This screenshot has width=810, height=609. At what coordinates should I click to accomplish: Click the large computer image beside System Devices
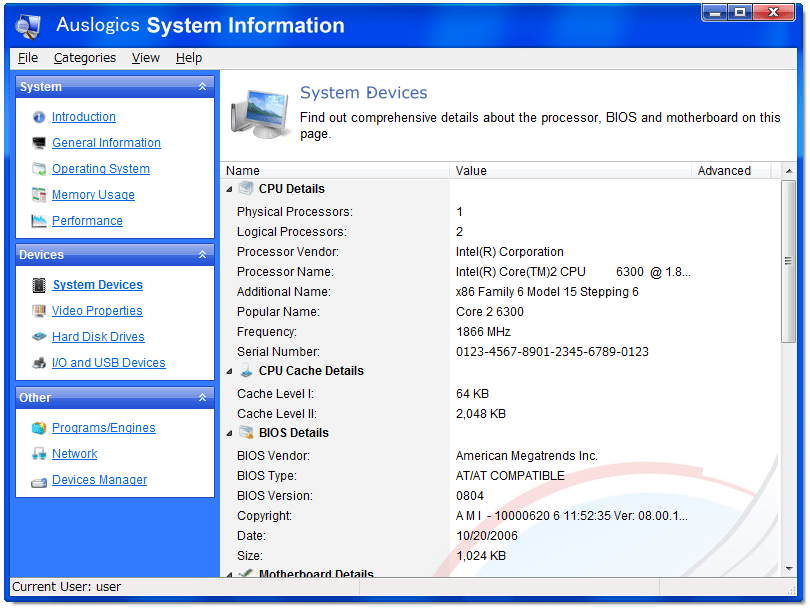tap(260, 114)
